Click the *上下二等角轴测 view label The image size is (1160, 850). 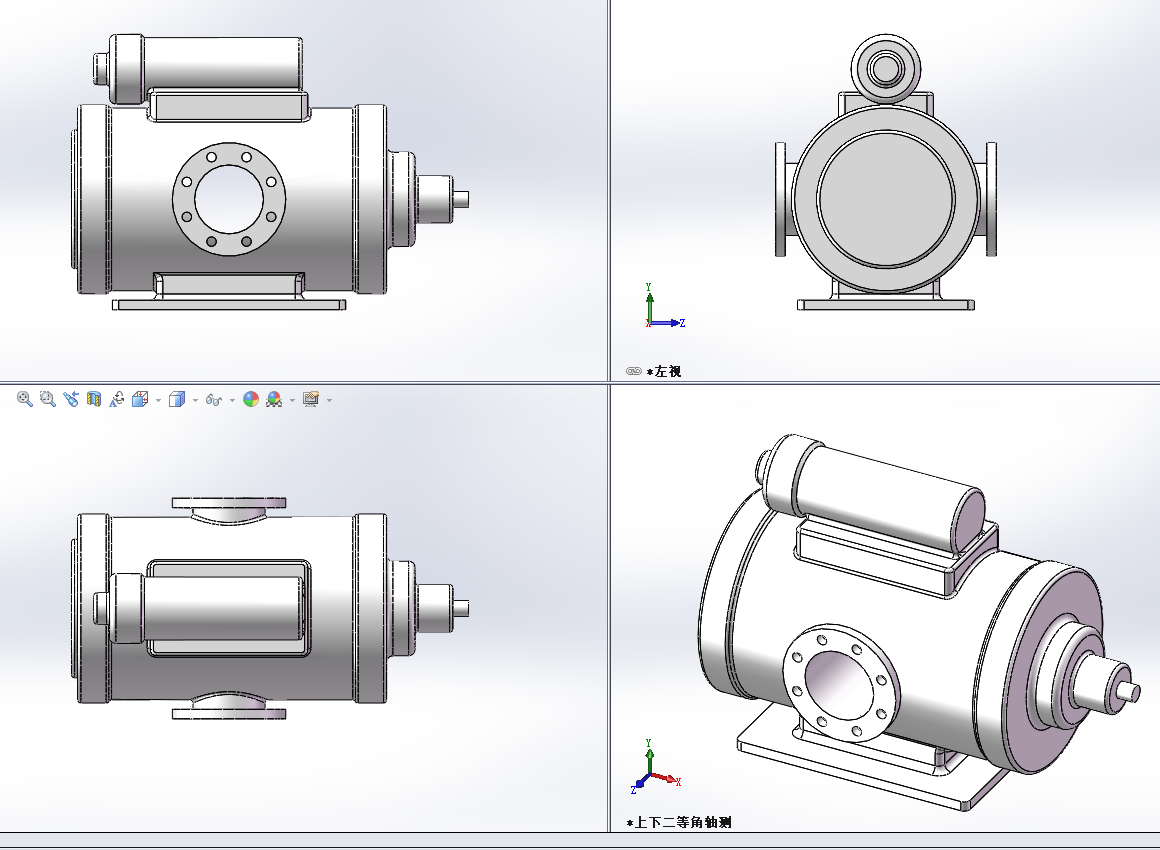(x=678, y=822)
